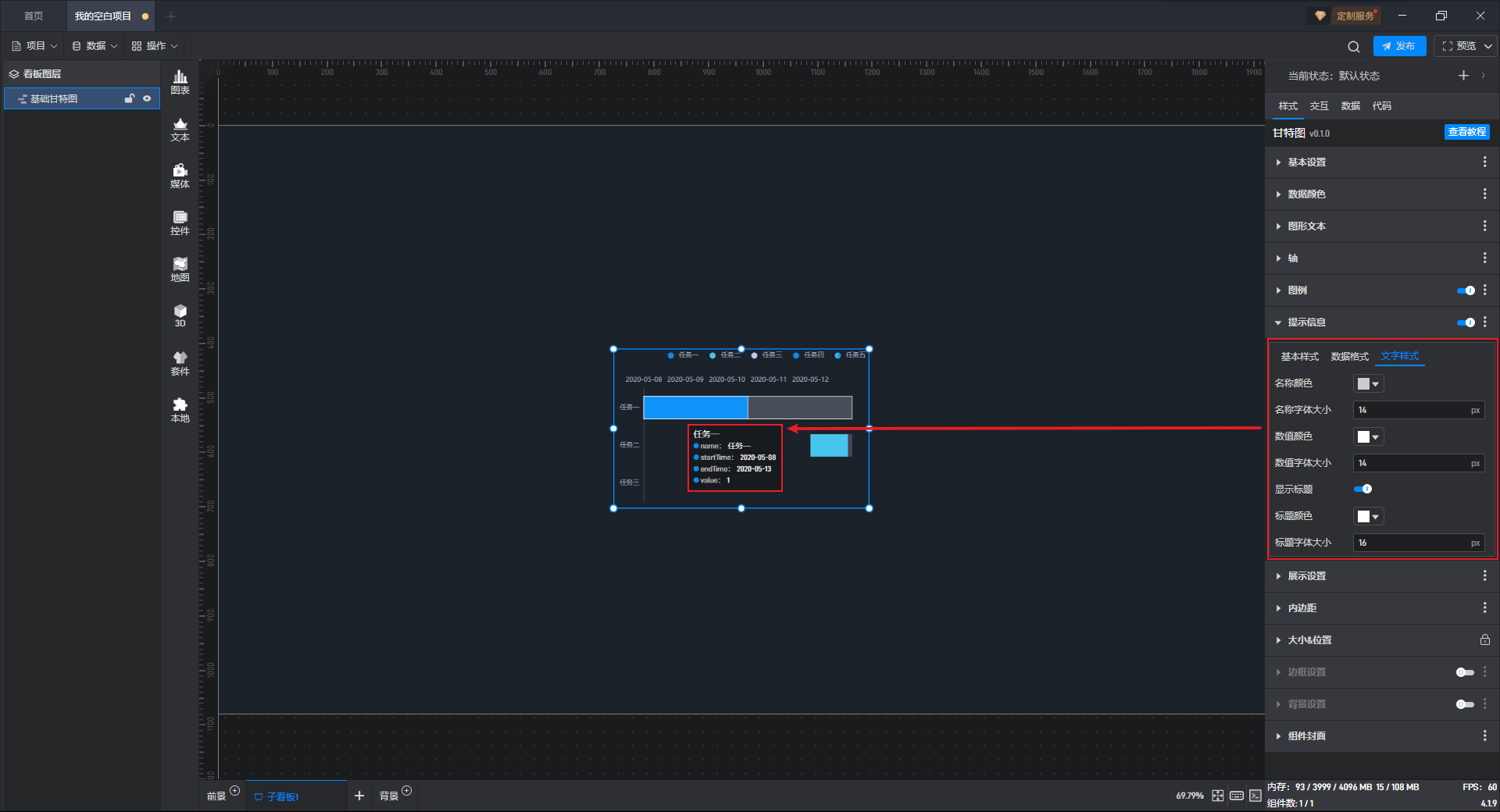Click the keyboard shortcuts icon
The image size is (1500, 812).
pyautogui.click(x=1237, y=796)
